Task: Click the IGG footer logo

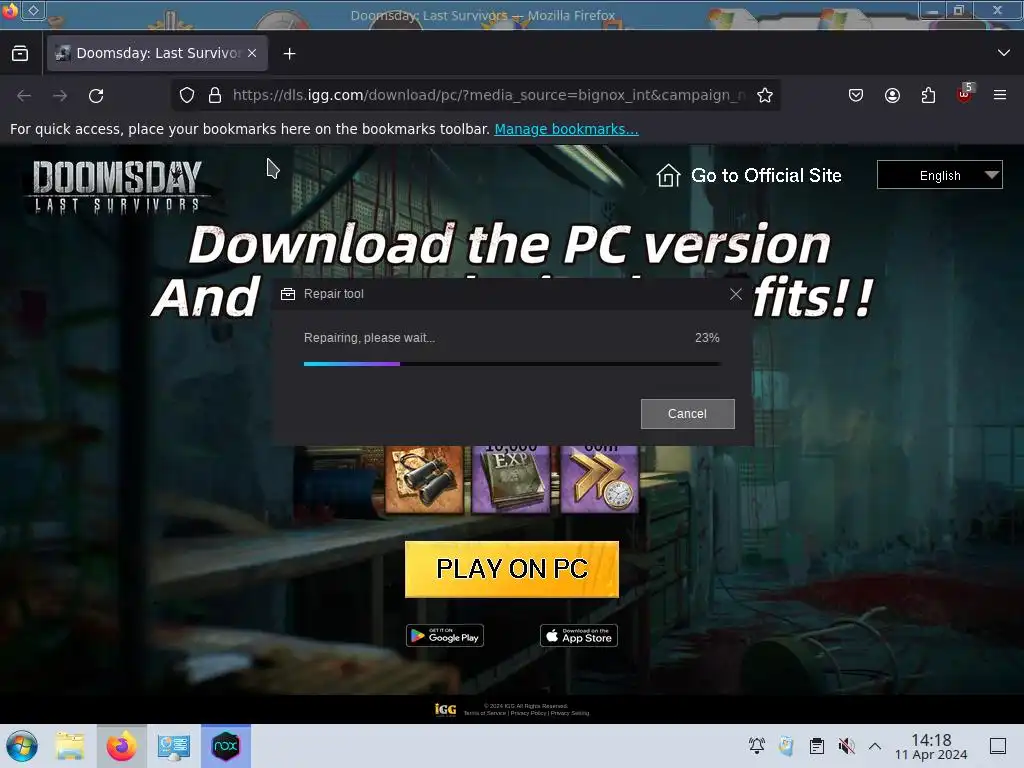Action: point(445,709)
